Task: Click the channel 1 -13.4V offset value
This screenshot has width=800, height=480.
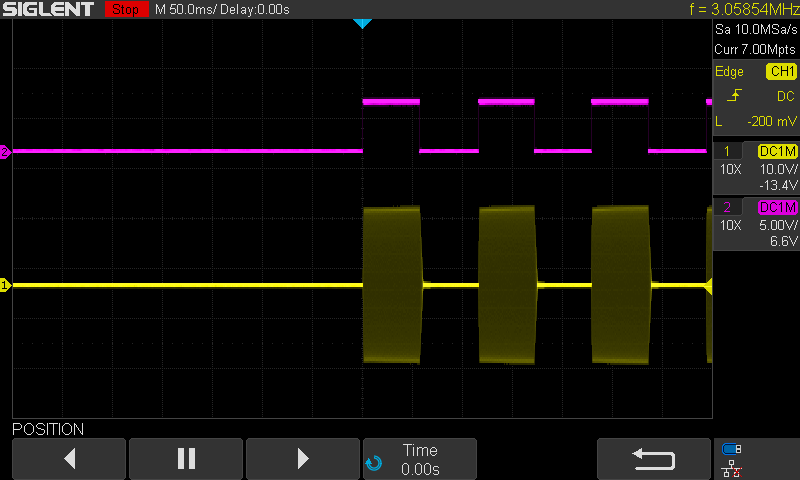Action: (778, 185)
